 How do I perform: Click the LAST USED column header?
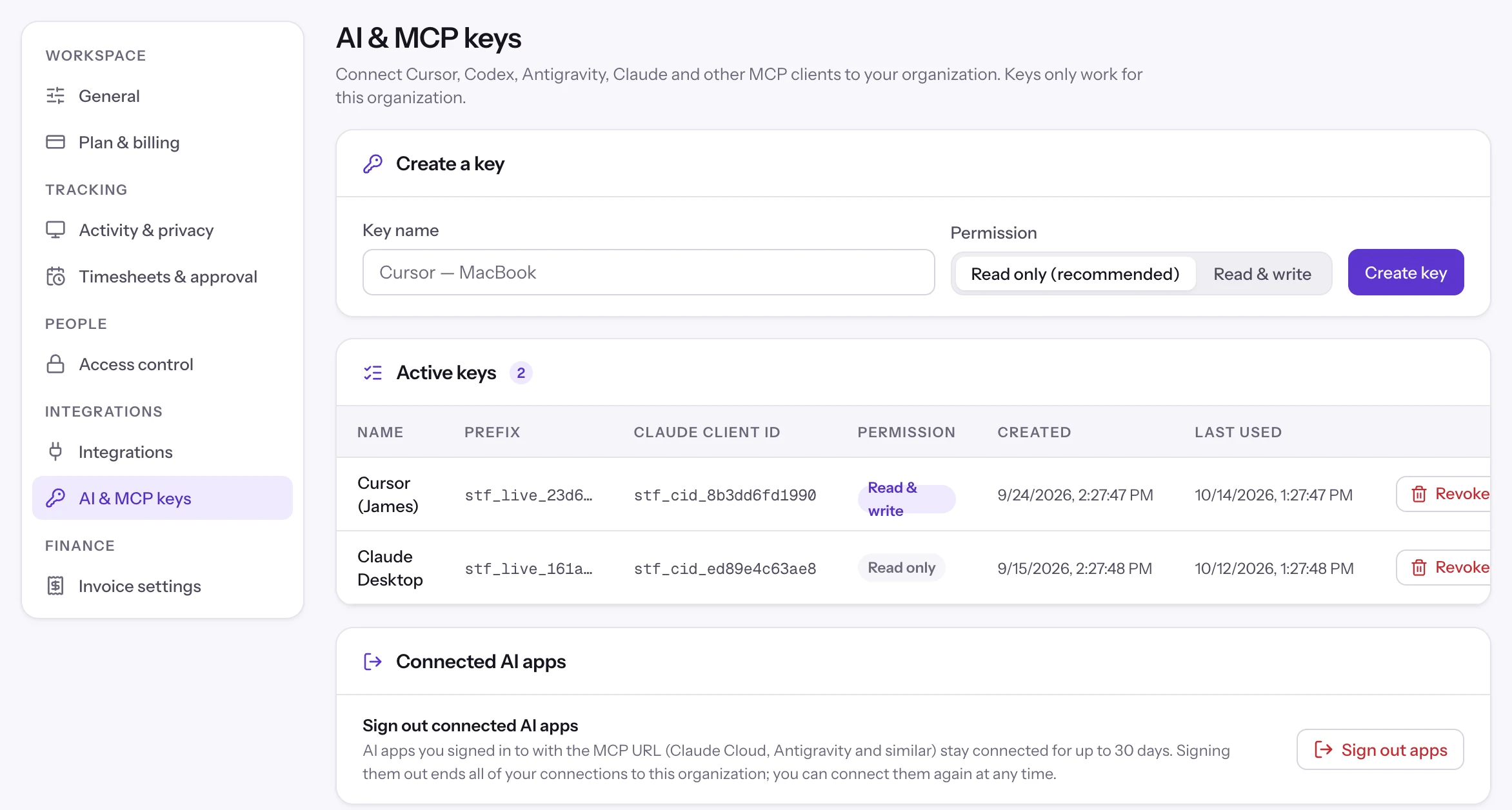pos(1238,432)
